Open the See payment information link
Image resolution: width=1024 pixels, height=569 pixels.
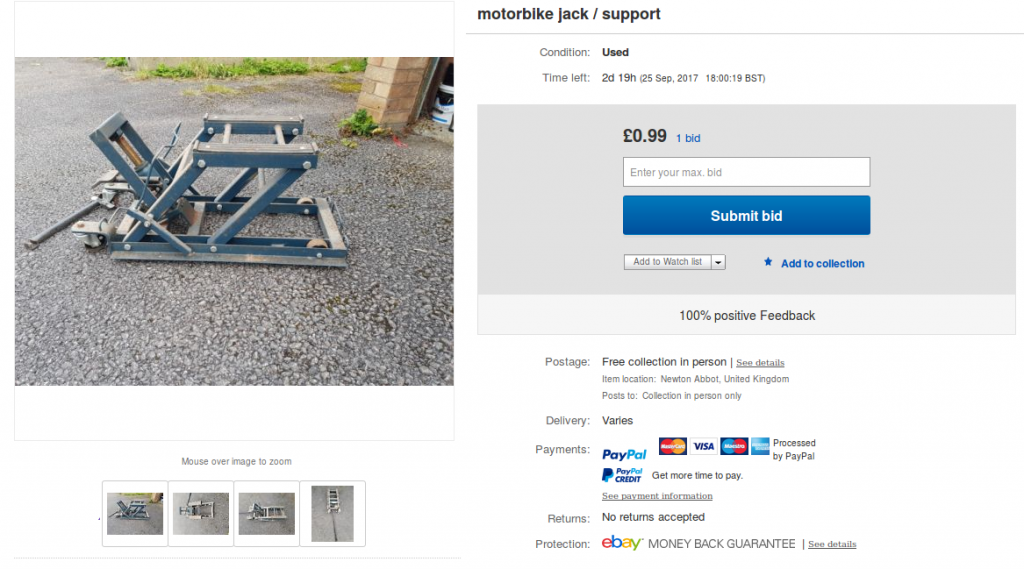pos(657,496)
